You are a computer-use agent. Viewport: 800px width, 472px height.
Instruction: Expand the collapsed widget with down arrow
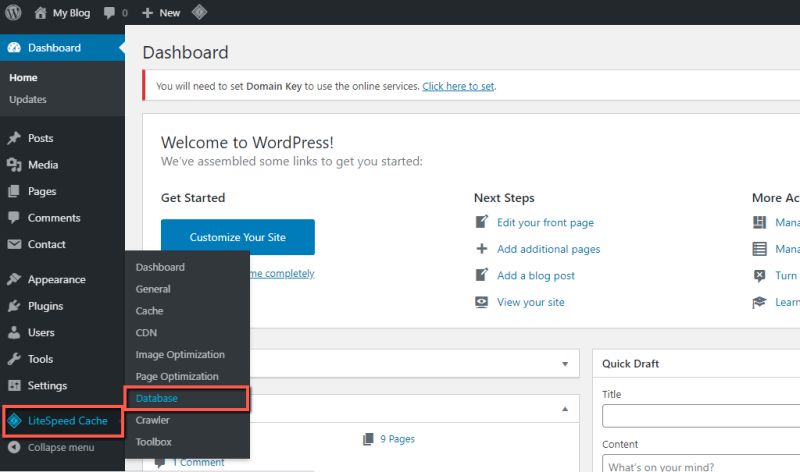(x=565, y=364)
